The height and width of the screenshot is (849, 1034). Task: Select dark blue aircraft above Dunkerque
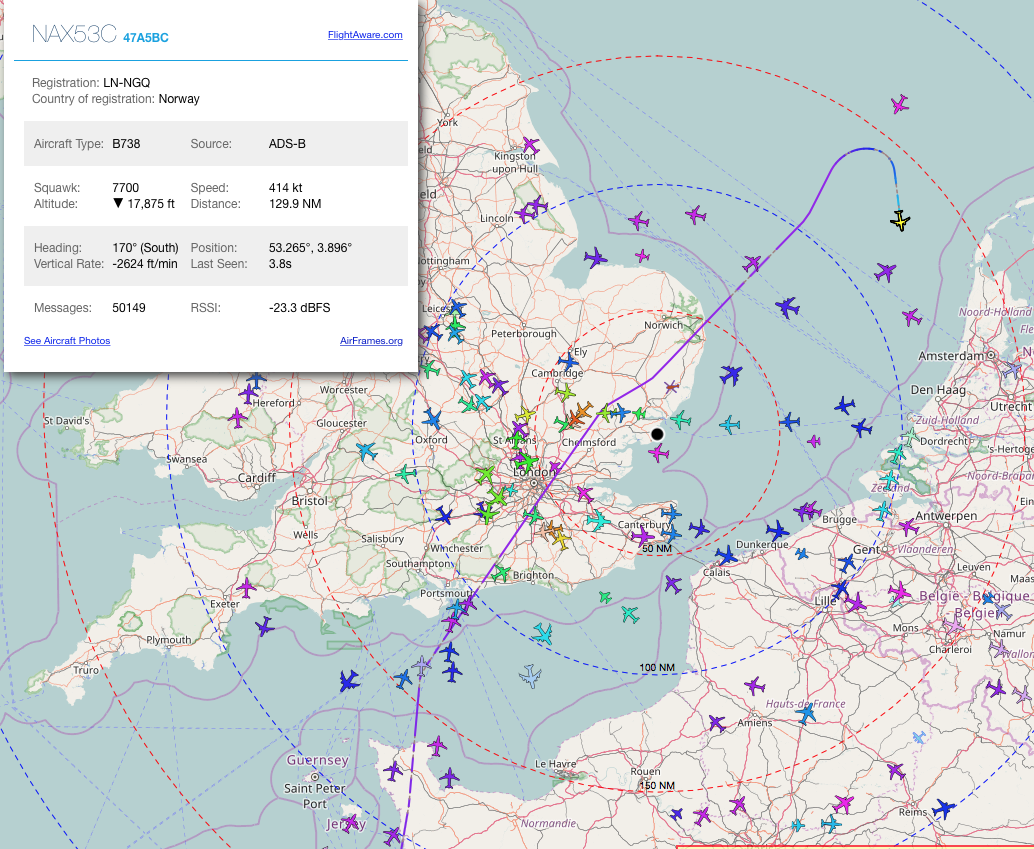click(777, 530)
